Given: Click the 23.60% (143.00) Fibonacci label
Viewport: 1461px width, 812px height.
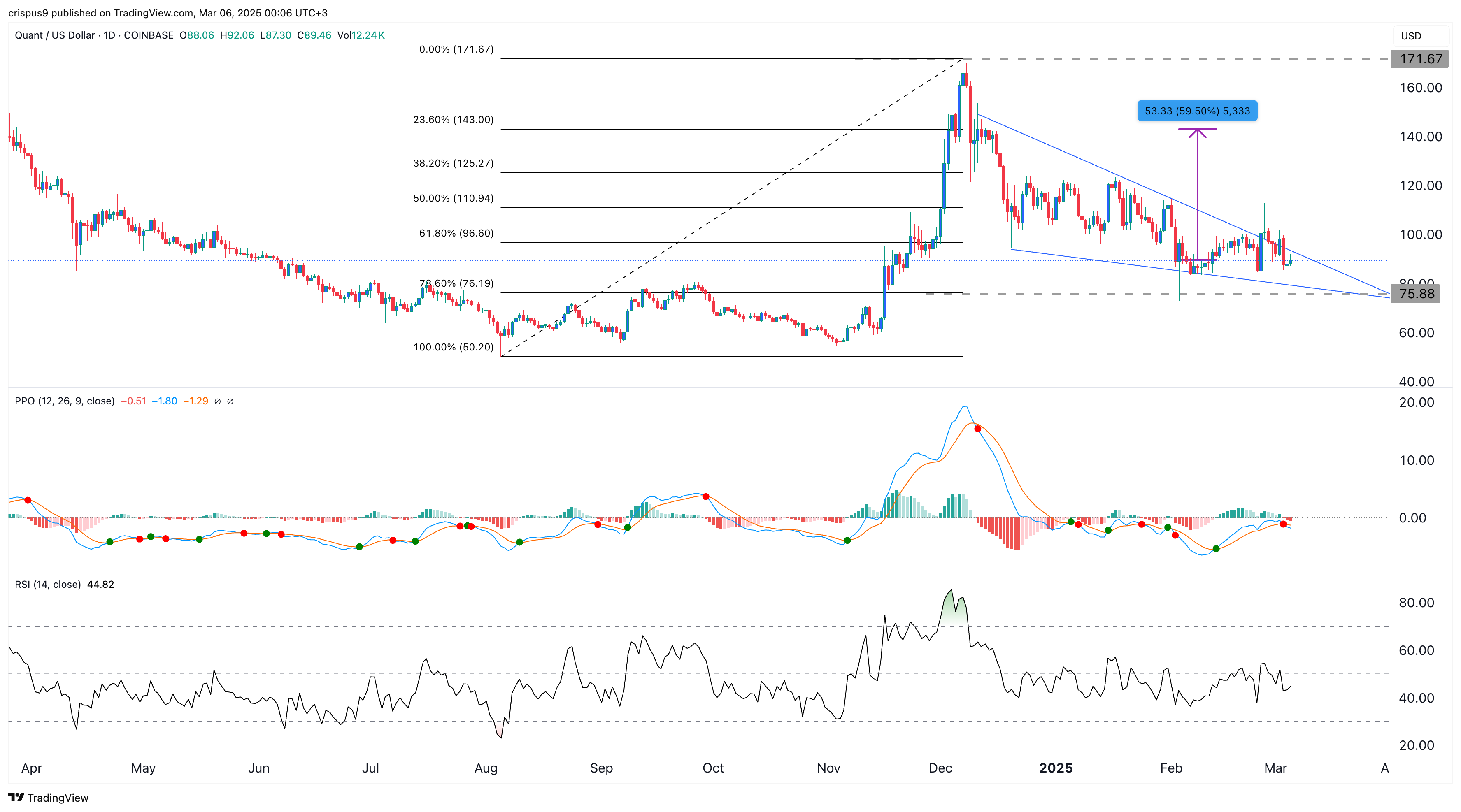Looking at the screenshot, I should coord(453,120).
